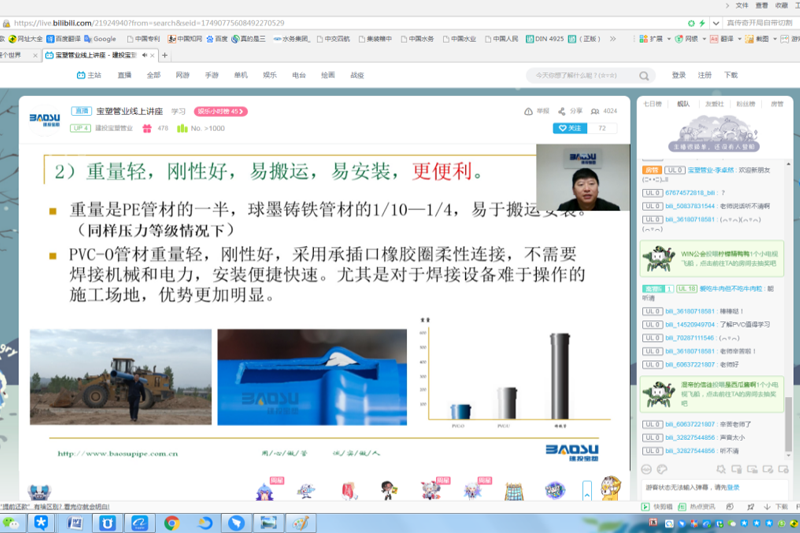800x533 pixels.
Task: Click the gift box icon beside 478
Action: tap(147, 129)
